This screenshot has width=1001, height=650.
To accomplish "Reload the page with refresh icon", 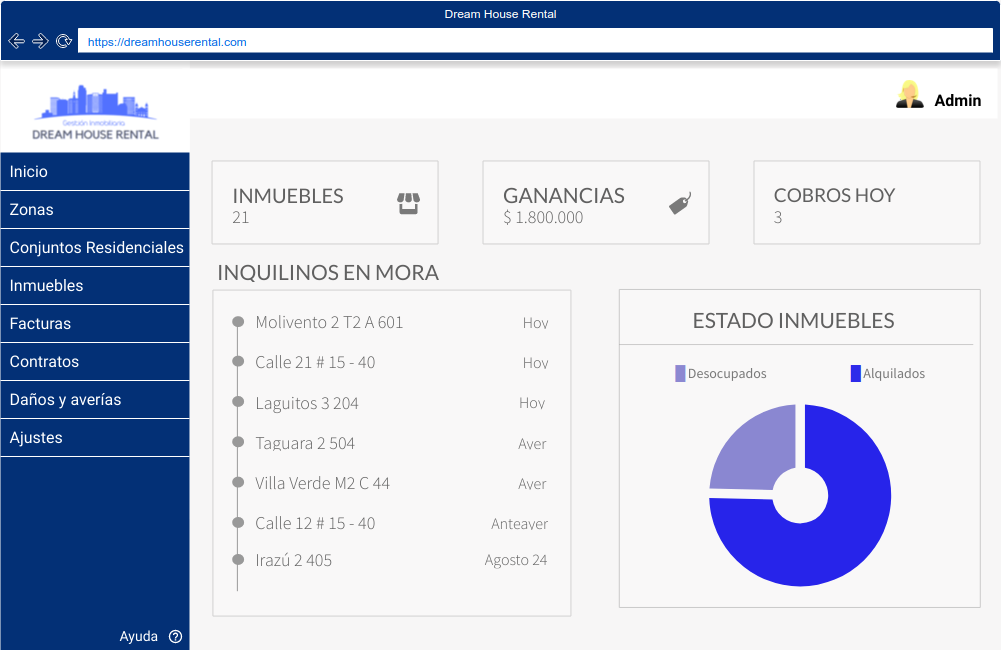I will (x=64, y=41).
